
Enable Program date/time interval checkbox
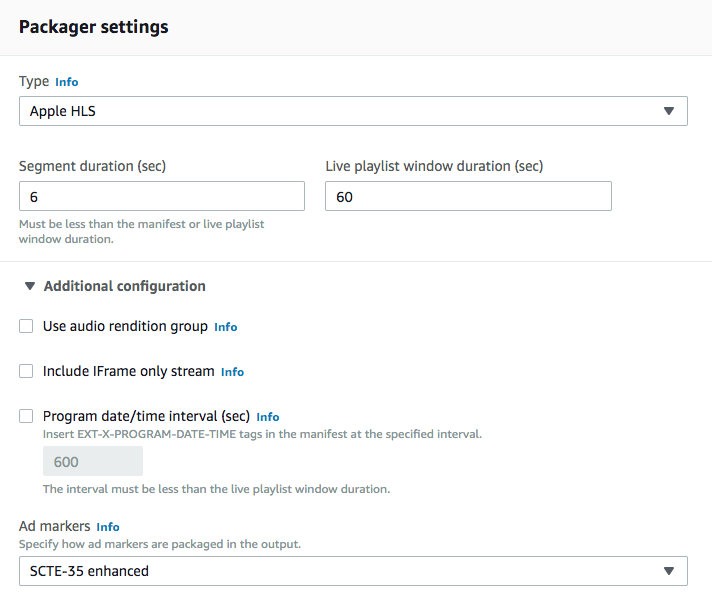coord(26,416)
